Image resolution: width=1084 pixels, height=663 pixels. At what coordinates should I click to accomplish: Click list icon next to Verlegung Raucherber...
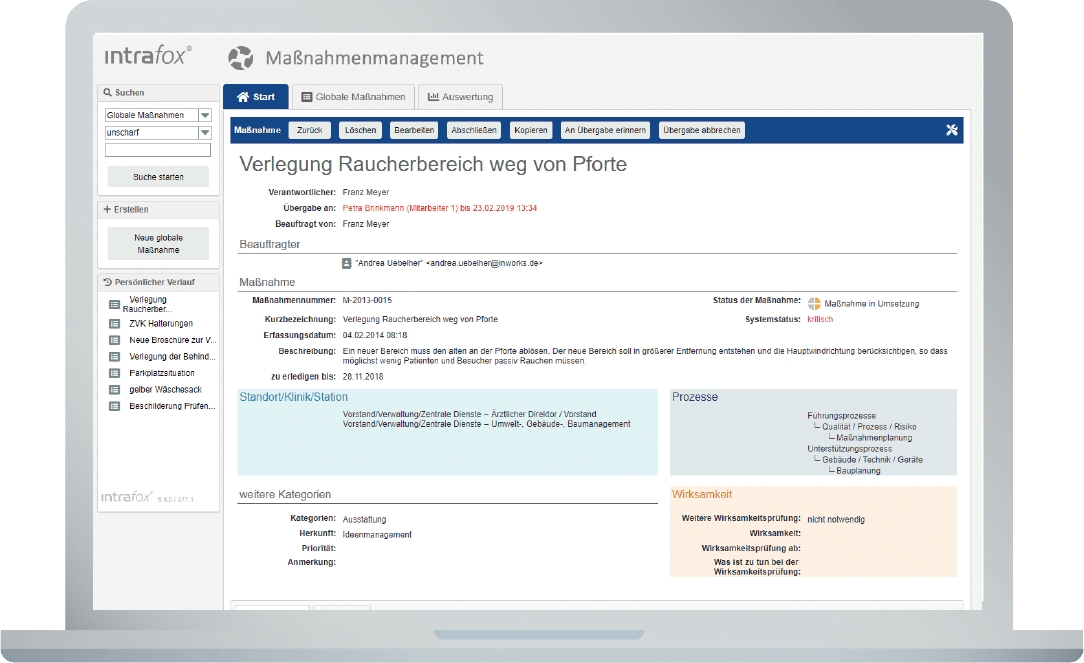point(115,304)
